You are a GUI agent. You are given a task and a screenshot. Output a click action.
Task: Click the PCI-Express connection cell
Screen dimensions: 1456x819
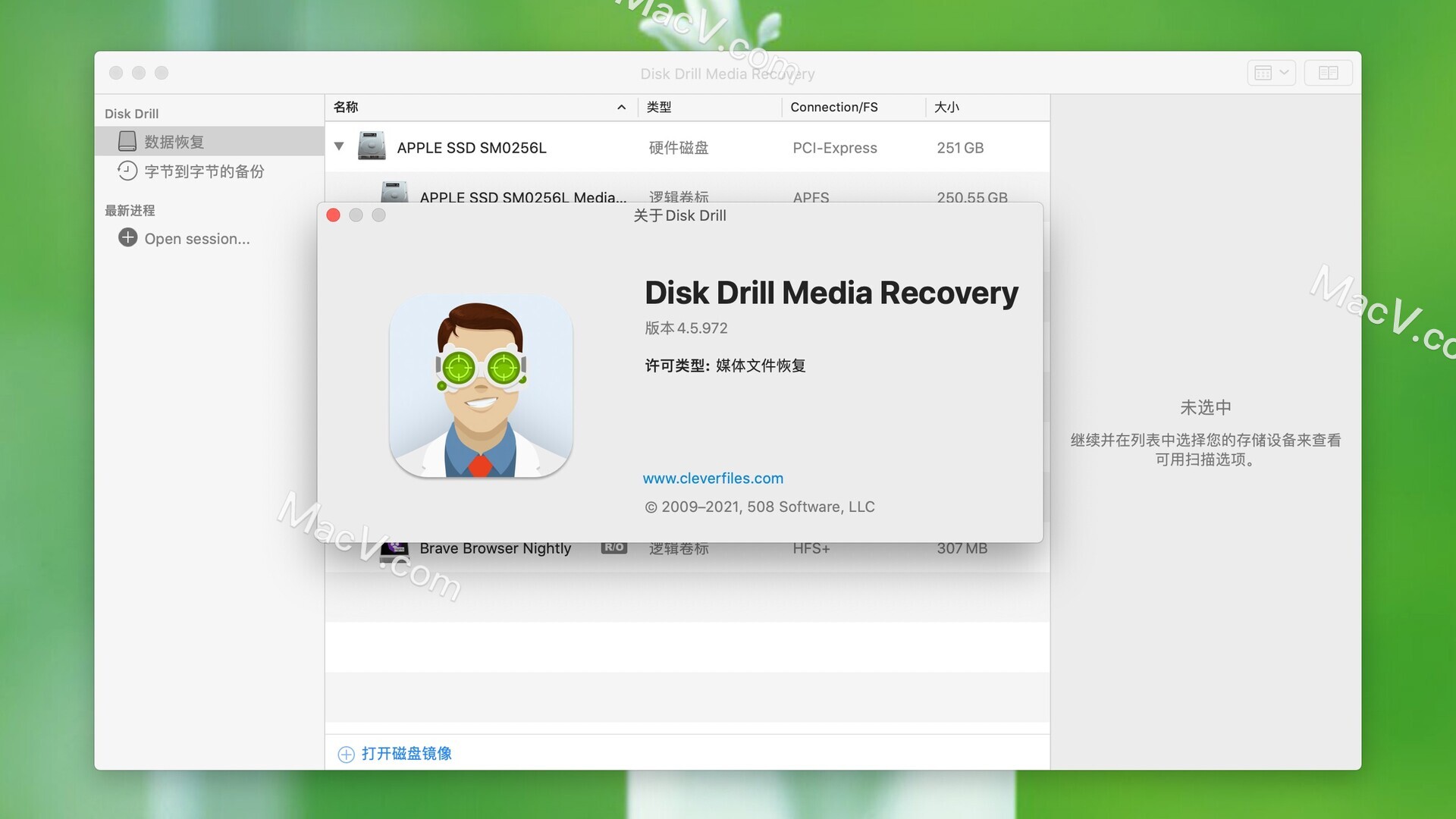pos(835,148)
